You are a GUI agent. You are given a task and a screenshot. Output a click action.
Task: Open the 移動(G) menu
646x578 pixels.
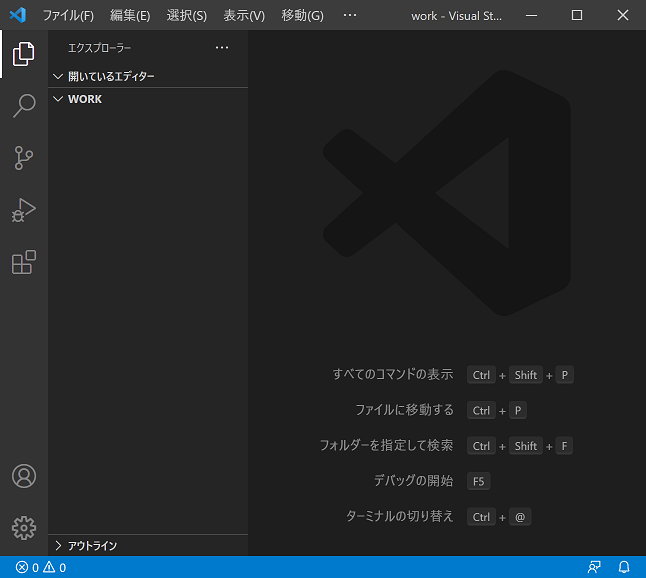[302, 16]
